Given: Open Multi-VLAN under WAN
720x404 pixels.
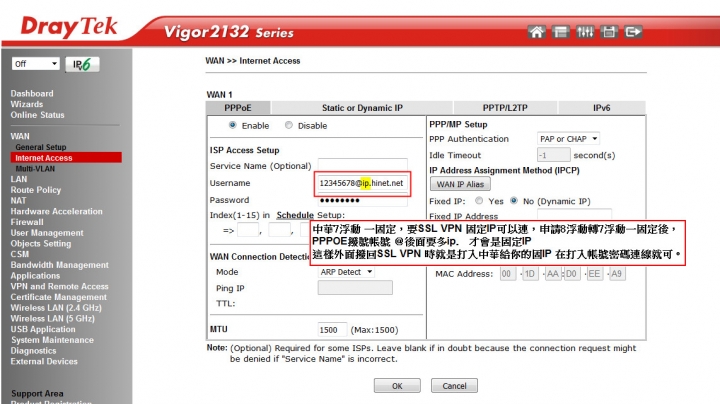Looking at the screenshot, I should 35,168.
